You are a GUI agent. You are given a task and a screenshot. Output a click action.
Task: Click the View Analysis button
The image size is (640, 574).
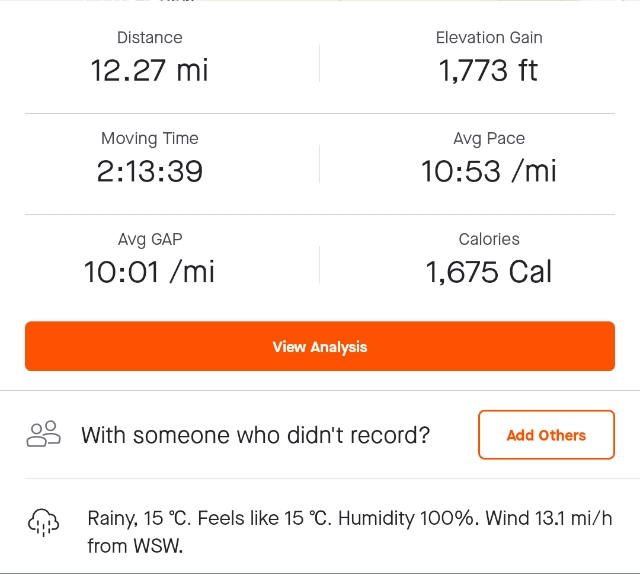tap(320, 346)
